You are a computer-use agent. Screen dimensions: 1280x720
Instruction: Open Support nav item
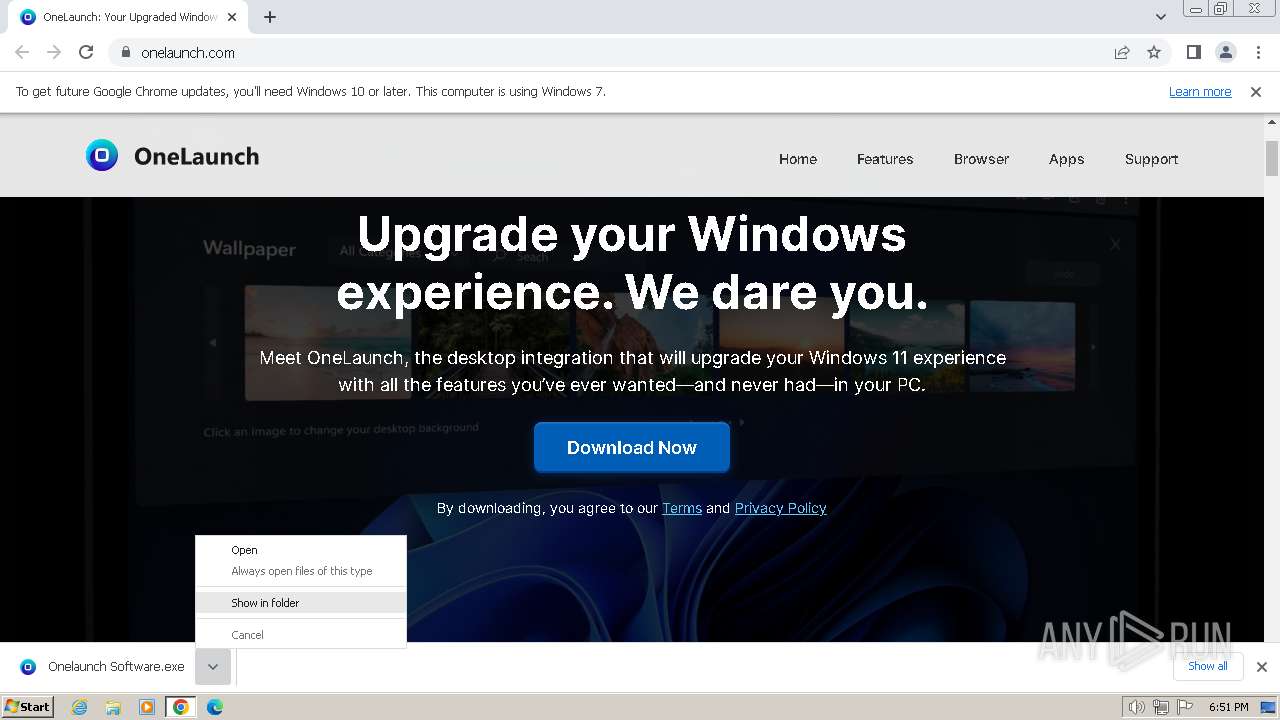[1151, 159]
